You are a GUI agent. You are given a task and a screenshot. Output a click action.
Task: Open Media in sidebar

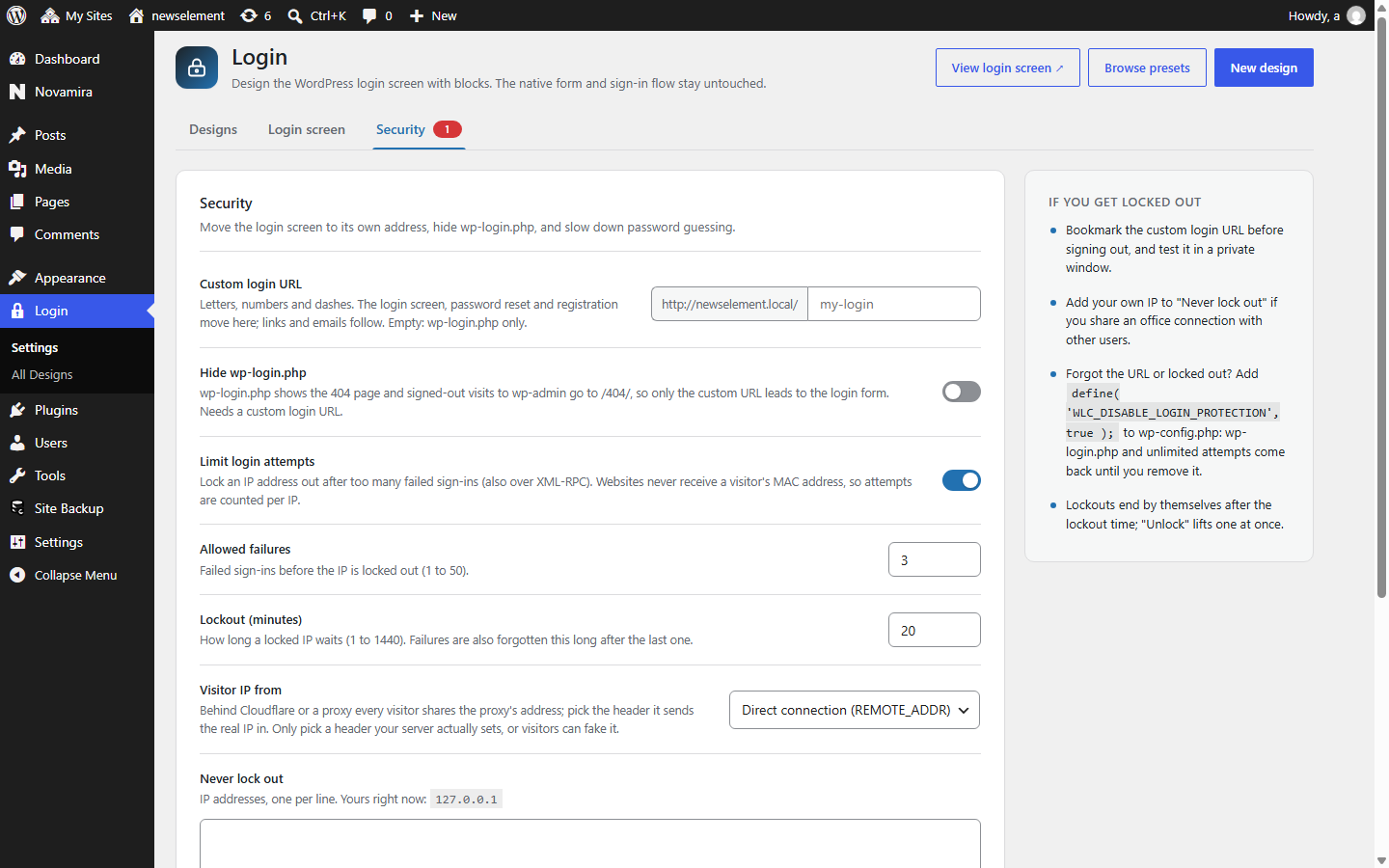[x=77, y=169]
